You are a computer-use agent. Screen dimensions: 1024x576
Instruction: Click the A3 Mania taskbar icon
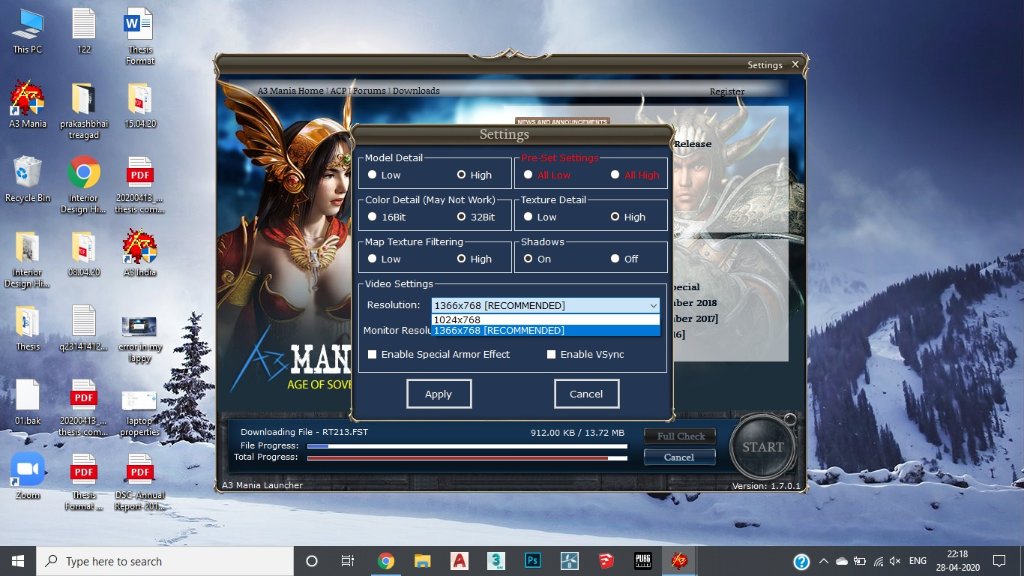pos(679,561)
